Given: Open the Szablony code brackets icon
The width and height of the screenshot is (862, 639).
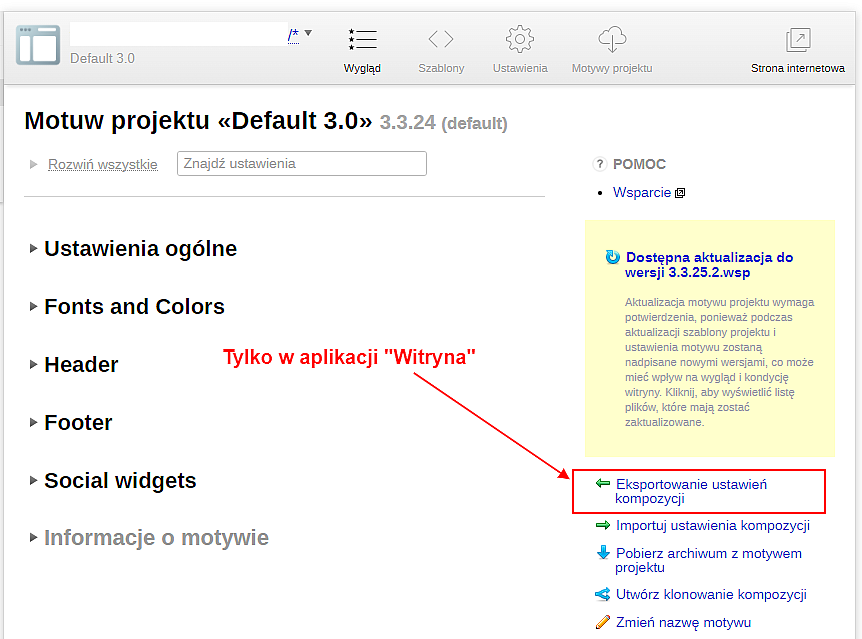Looking at the screenshot, I should click(x=441, y=39).
